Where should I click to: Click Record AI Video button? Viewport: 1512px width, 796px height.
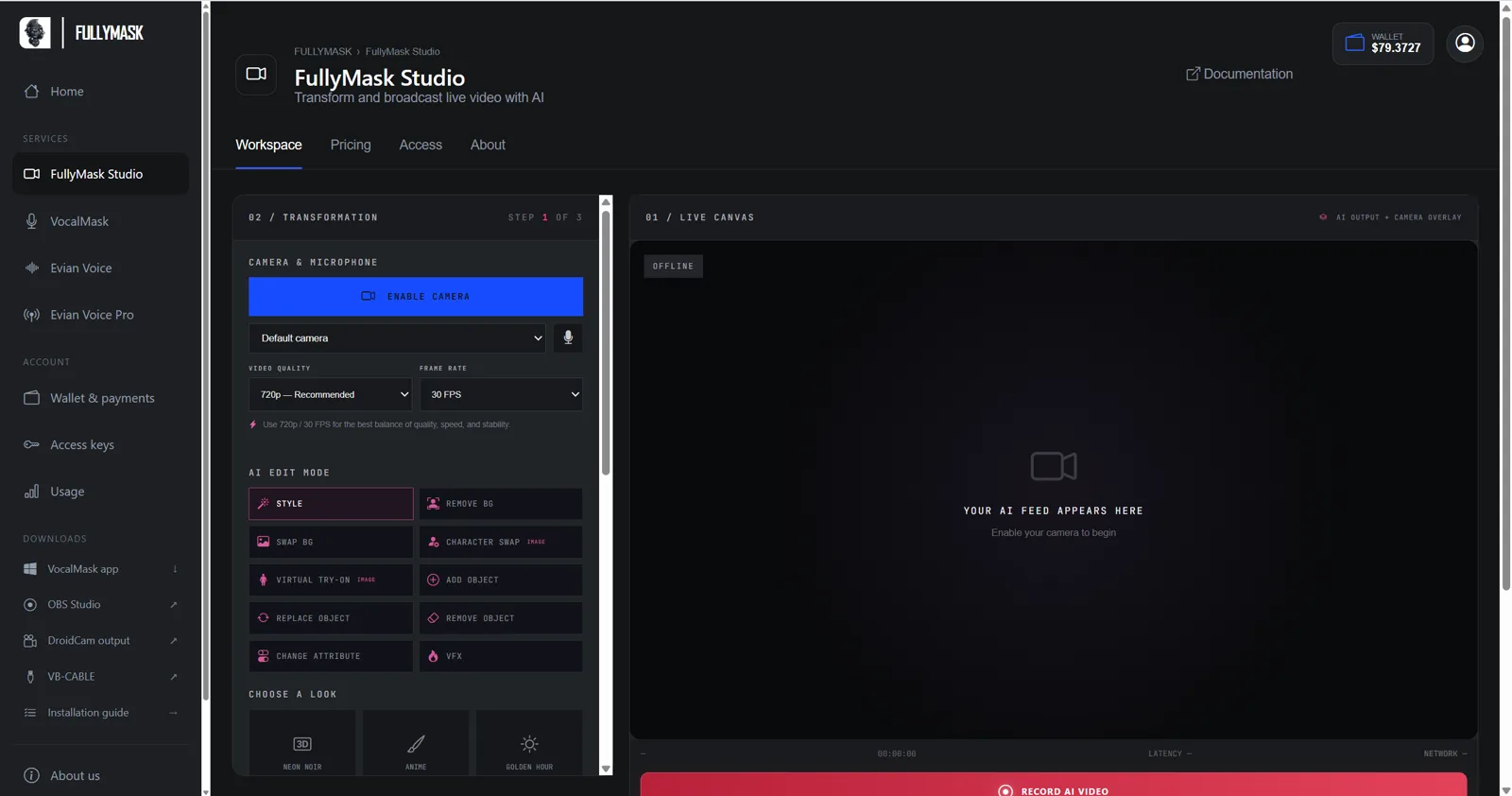[x=1054, y=785]
